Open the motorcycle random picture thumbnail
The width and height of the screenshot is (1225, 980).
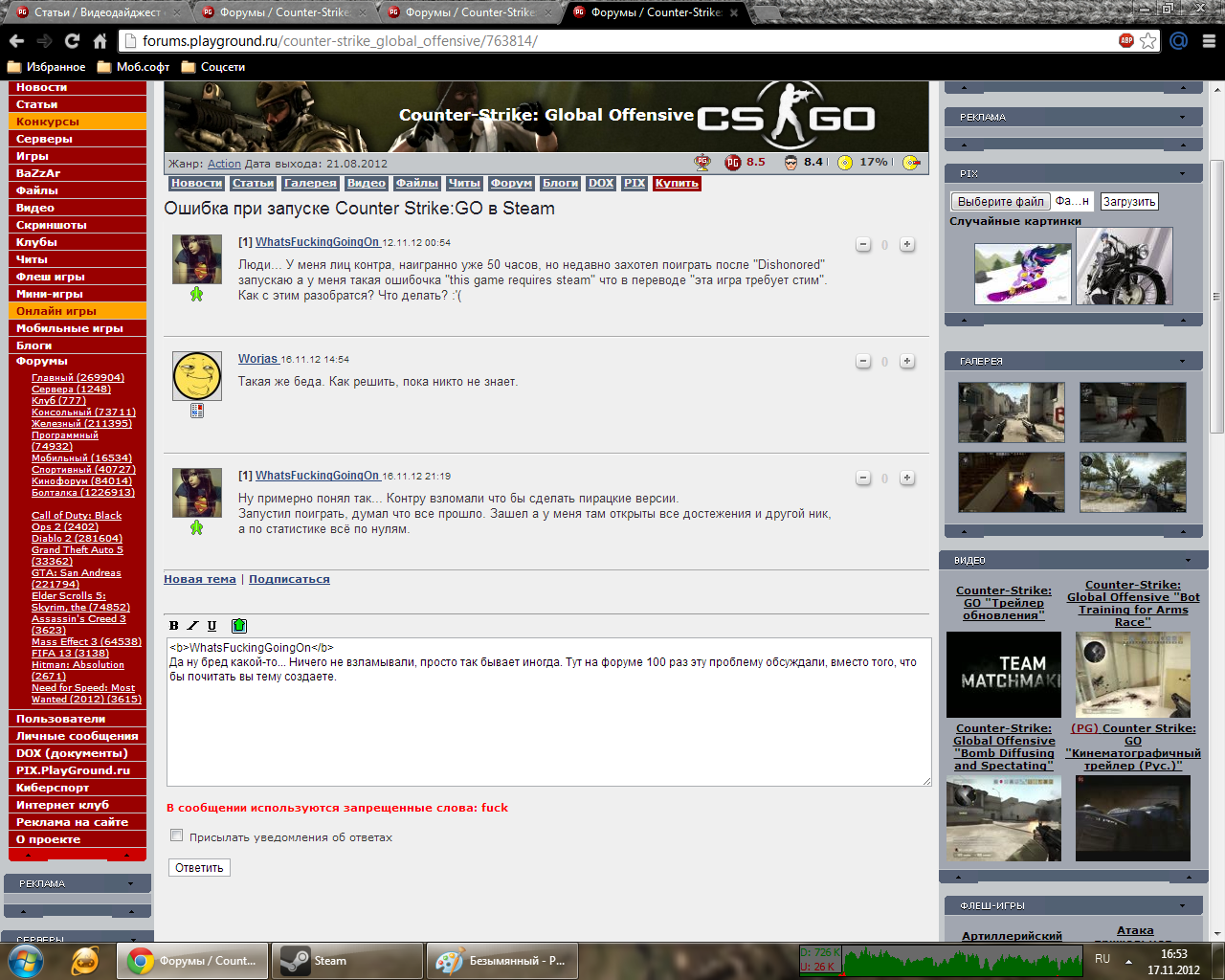1125,266
